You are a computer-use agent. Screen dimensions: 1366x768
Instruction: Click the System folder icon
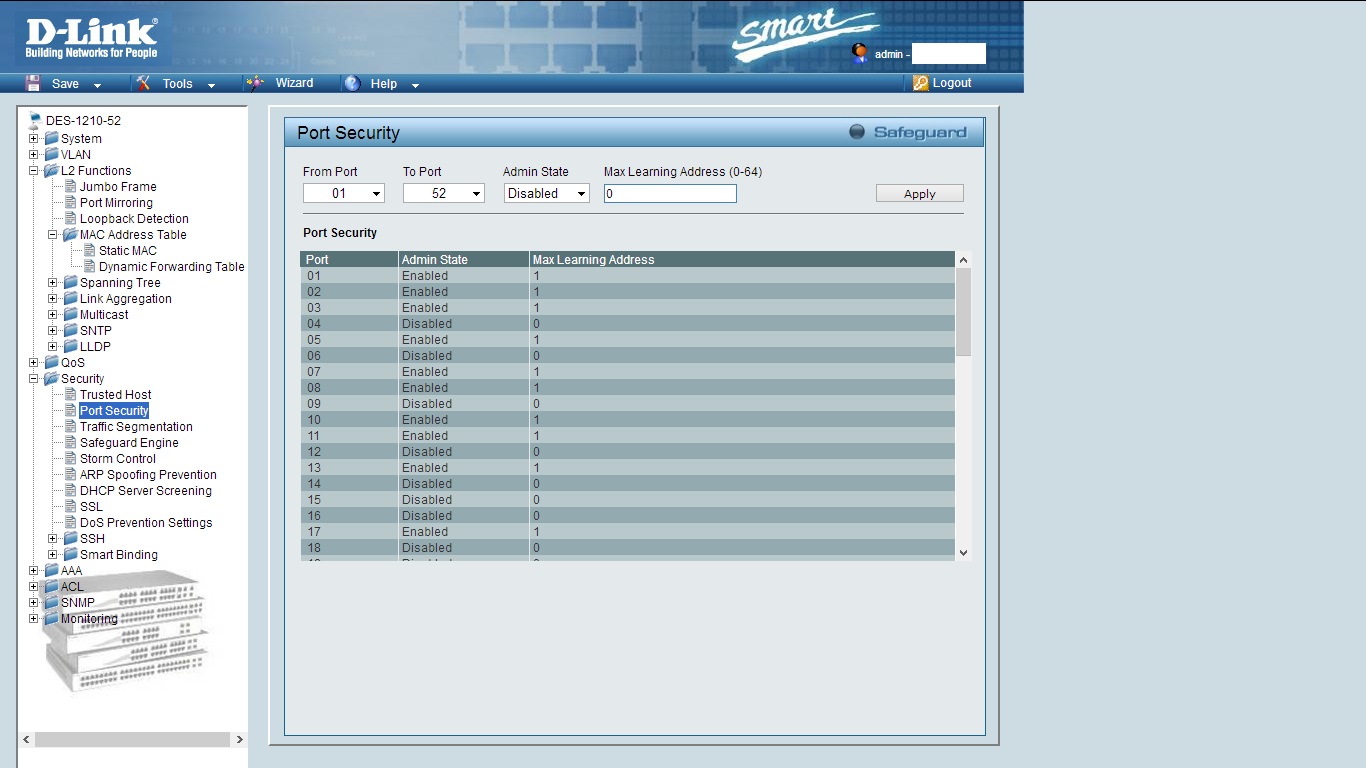point(51,138)
